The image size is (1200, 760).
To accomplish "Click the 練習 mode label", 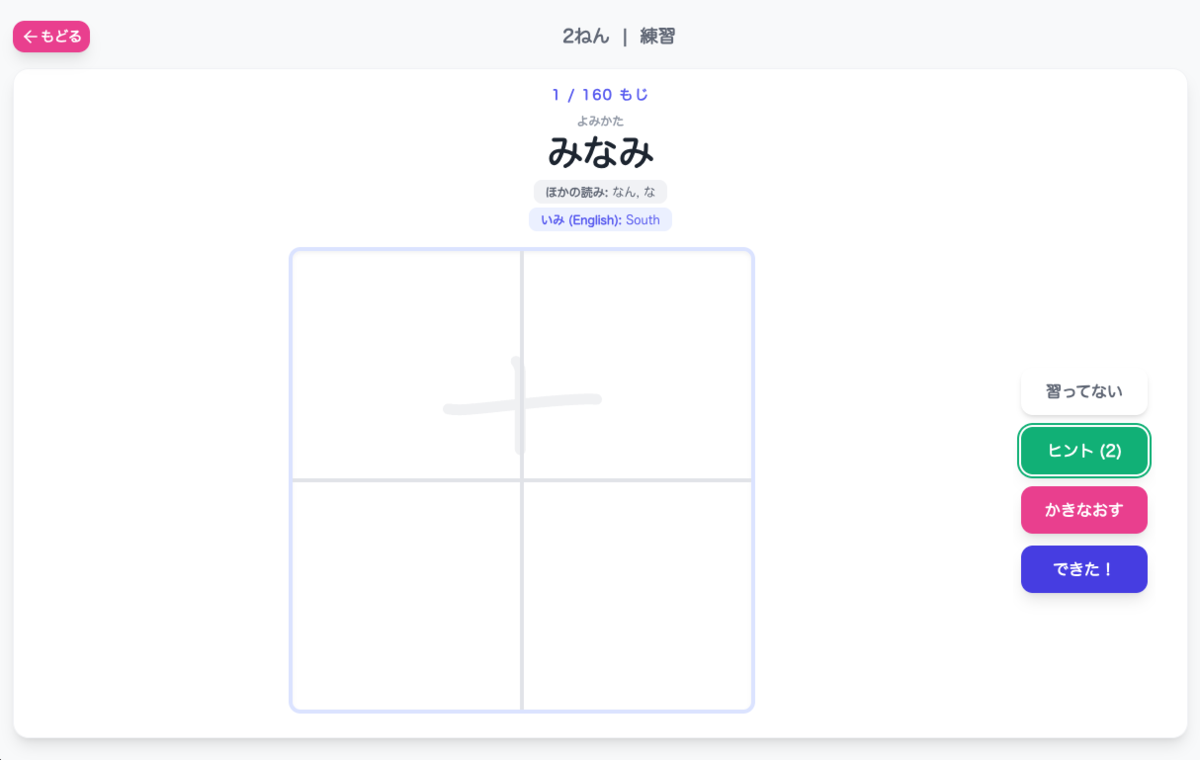I will point(657,37).
